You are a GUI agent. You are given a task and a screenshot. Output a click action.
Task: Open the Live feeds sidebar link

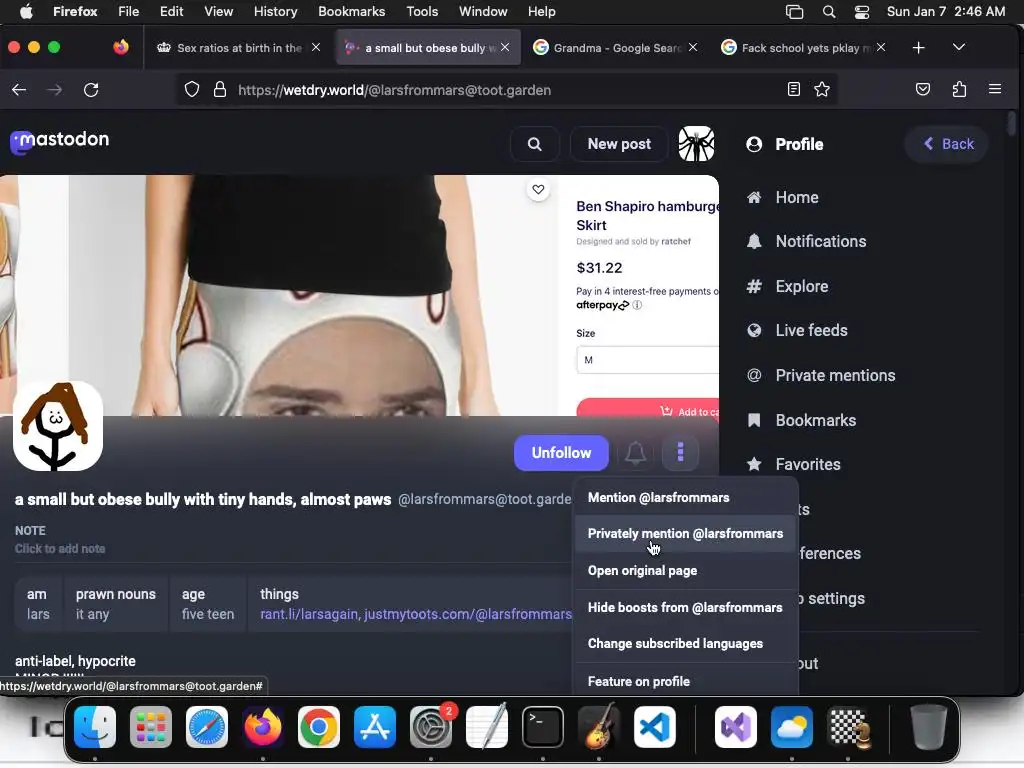click(x=811, y=330)
